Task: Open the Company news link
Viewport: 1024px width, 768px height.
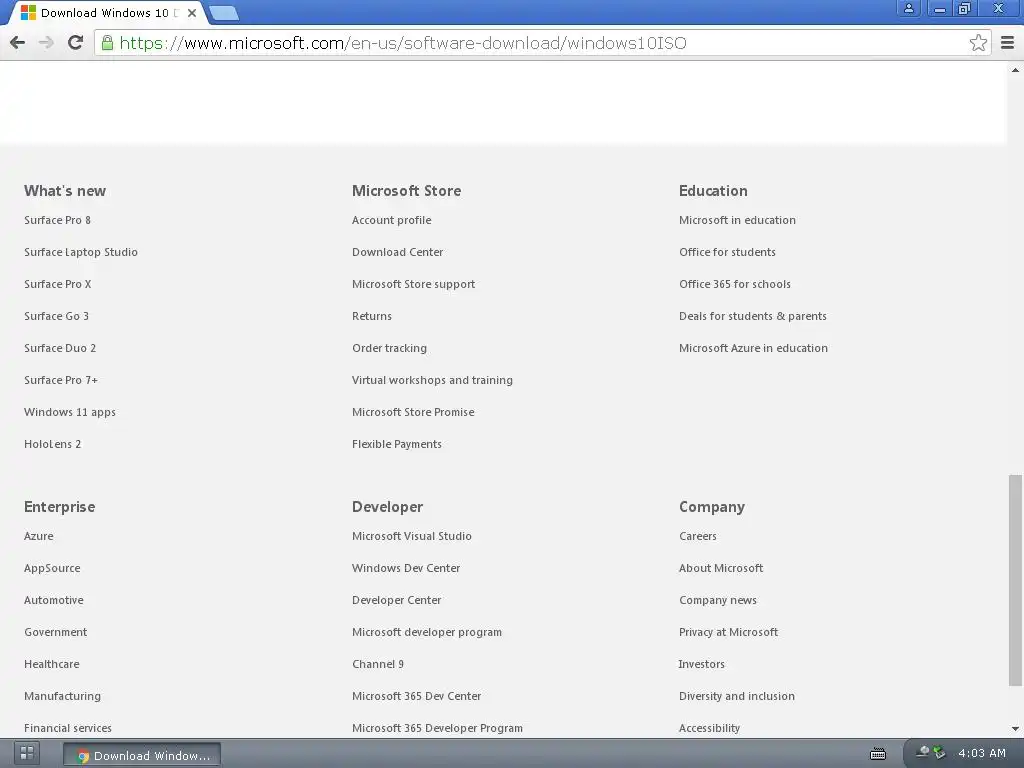Action: (x=718, y=600)
